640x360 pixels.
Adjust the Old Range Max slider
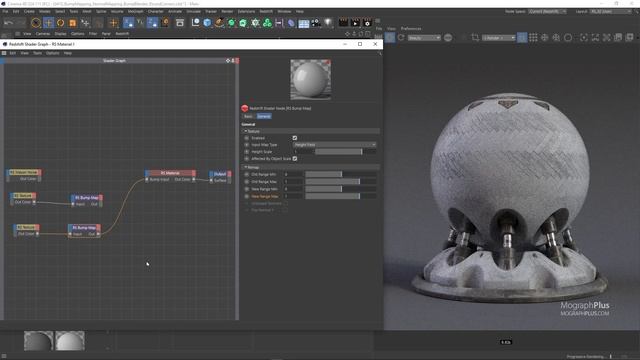coord(341,182)
